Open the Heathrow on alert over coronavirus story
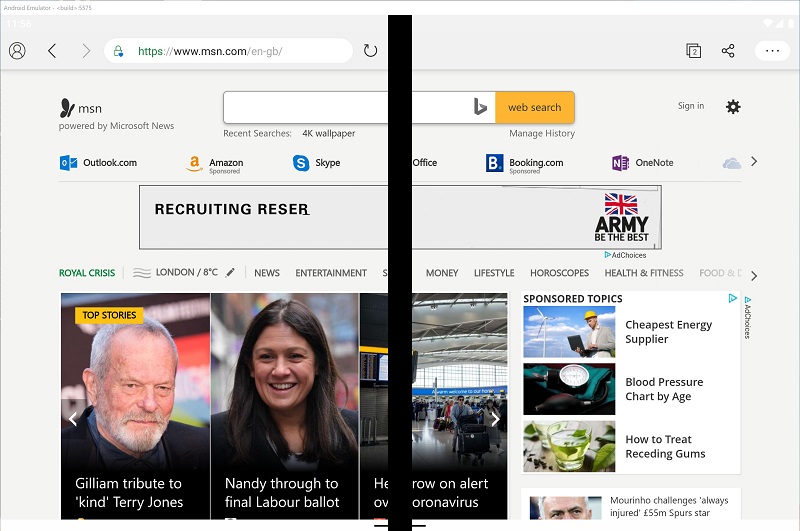800x531 pixels. coord(434,406)
